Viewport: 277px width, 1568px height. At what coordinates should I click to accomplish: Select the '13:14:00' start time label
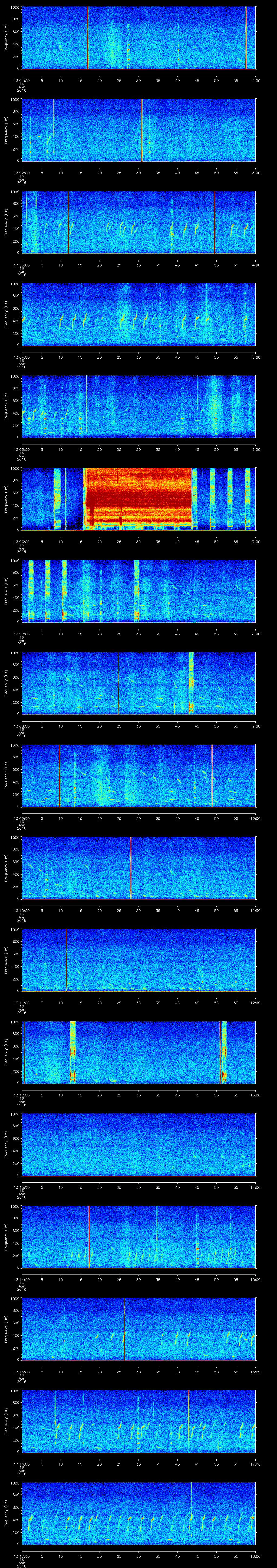(21, 1279)
